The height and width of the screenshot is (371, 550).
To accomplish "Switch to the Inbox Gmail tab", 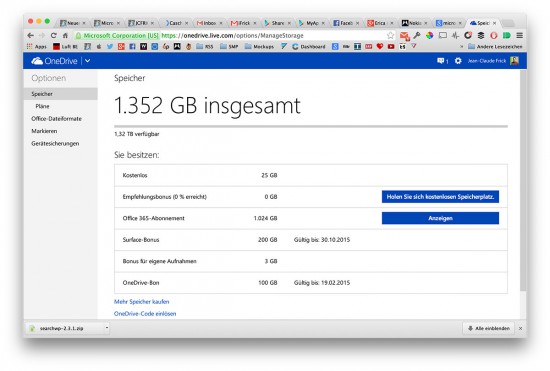I will (209, 23).
